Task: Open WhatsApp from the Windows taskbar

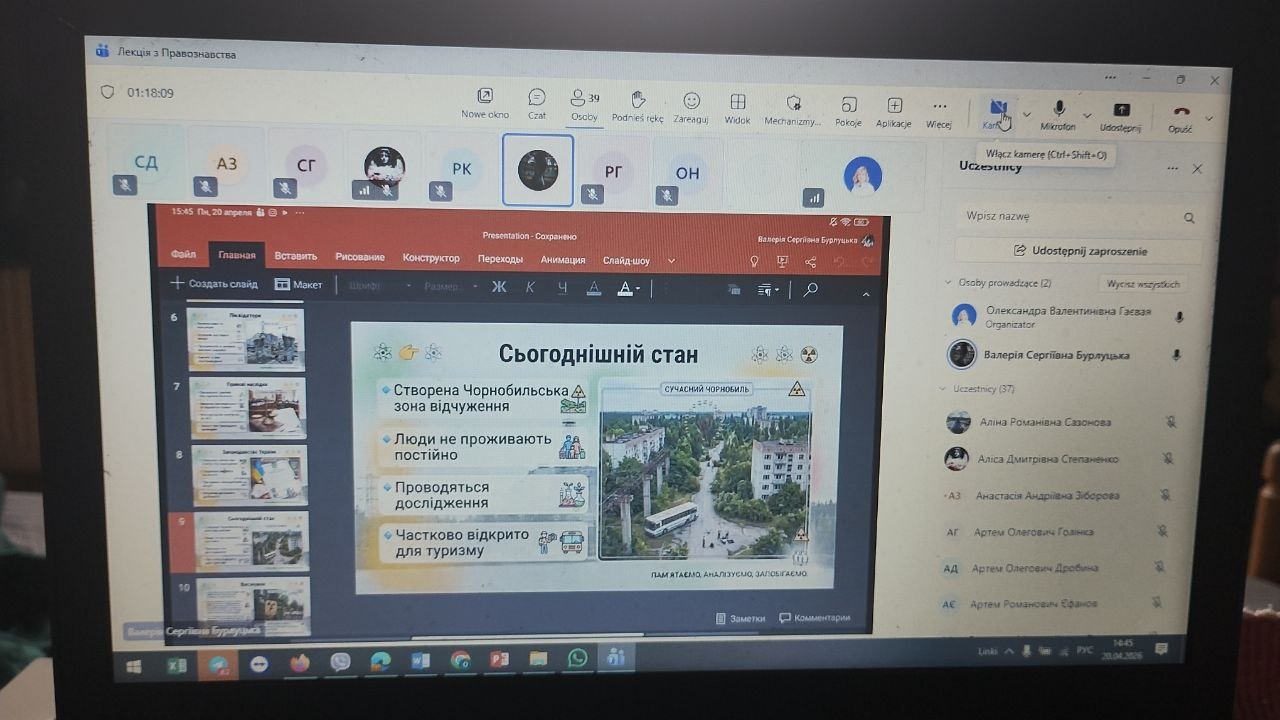Action: pos(578,658)
